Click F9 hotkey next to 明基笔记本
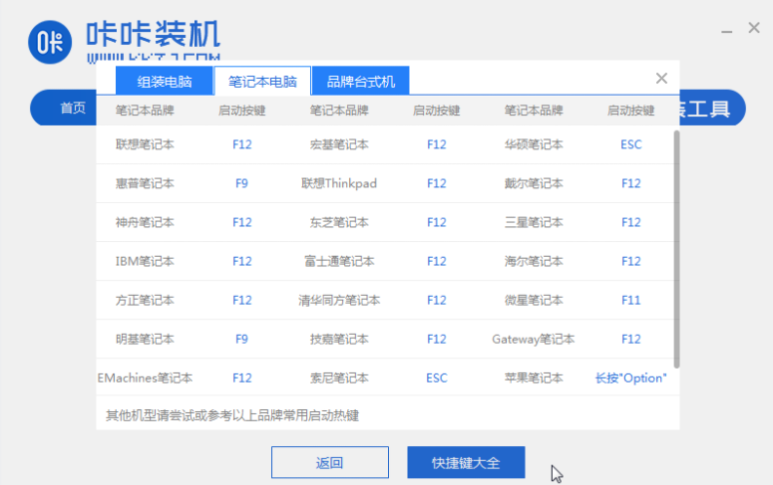Viewport: 773px width, 485px height. [x=242, y=339]
